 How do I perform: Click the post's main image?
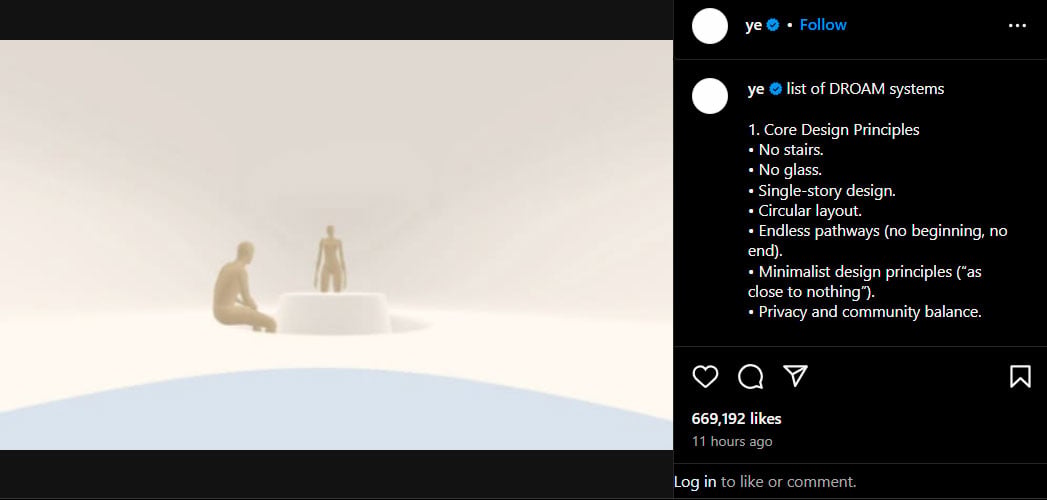click(x=337, y=245)
